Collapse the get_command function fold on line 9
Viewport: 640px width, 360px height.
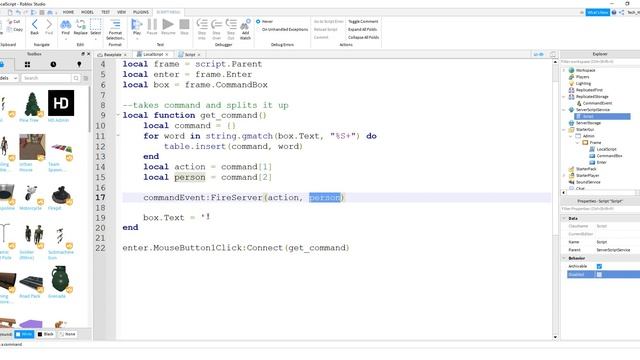tap(118, 116)
